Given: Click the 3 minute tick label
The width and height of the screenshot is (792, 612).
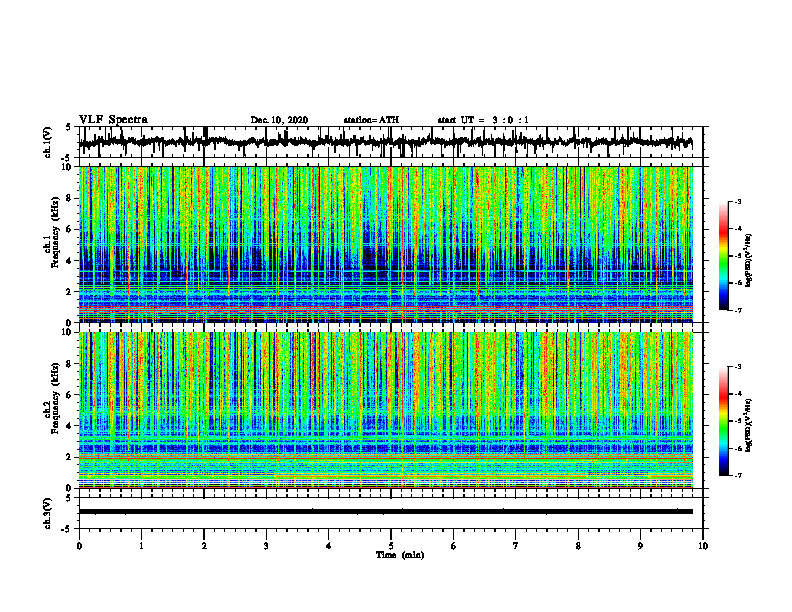Looking at the screenshot, I should tap(266, 546).
